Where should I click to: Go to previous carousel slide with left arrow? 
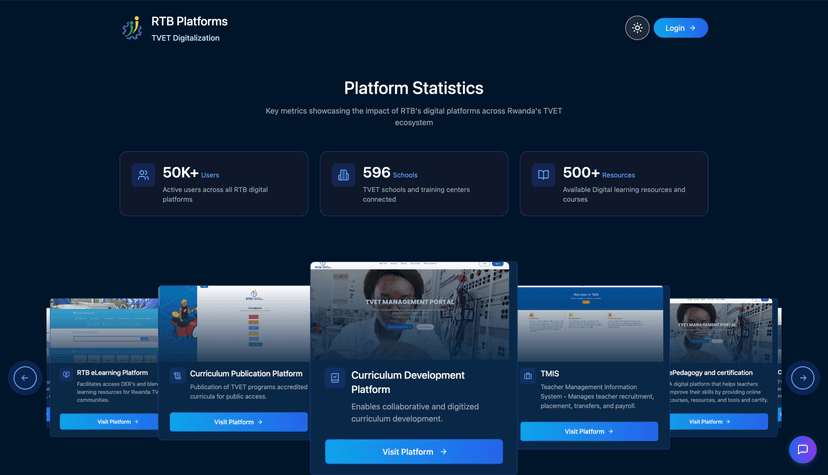(25, 377)
